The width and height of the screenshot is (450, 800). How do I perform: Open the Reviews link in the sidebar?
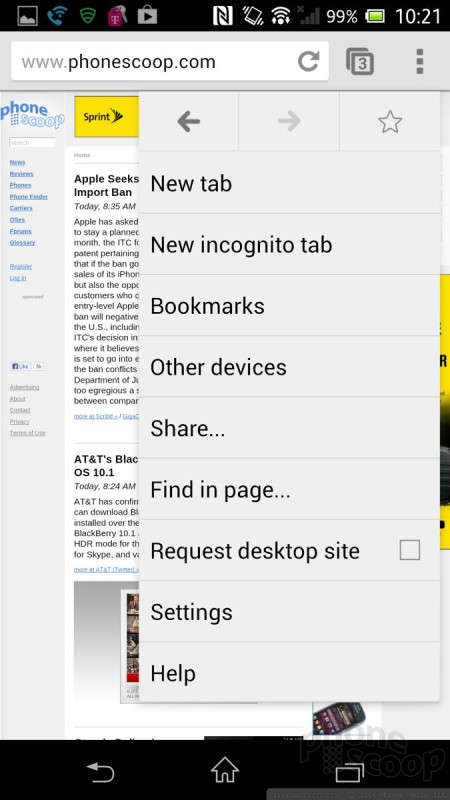21,174
